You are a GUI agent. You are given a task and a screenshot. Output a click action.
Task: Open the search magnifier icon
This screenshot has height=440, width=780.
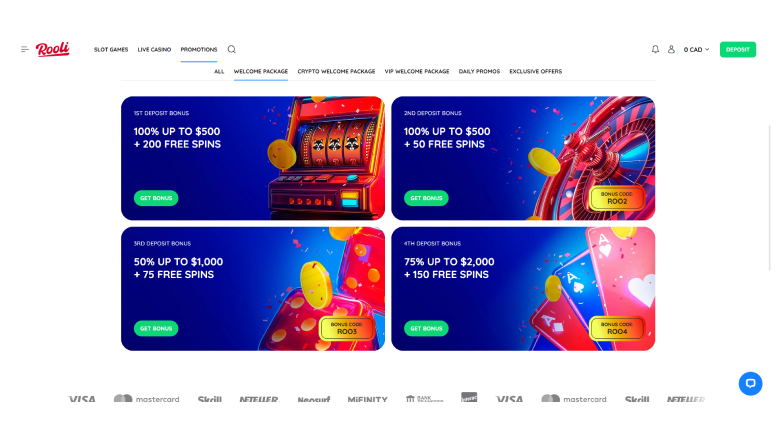[x=232, y=49]
